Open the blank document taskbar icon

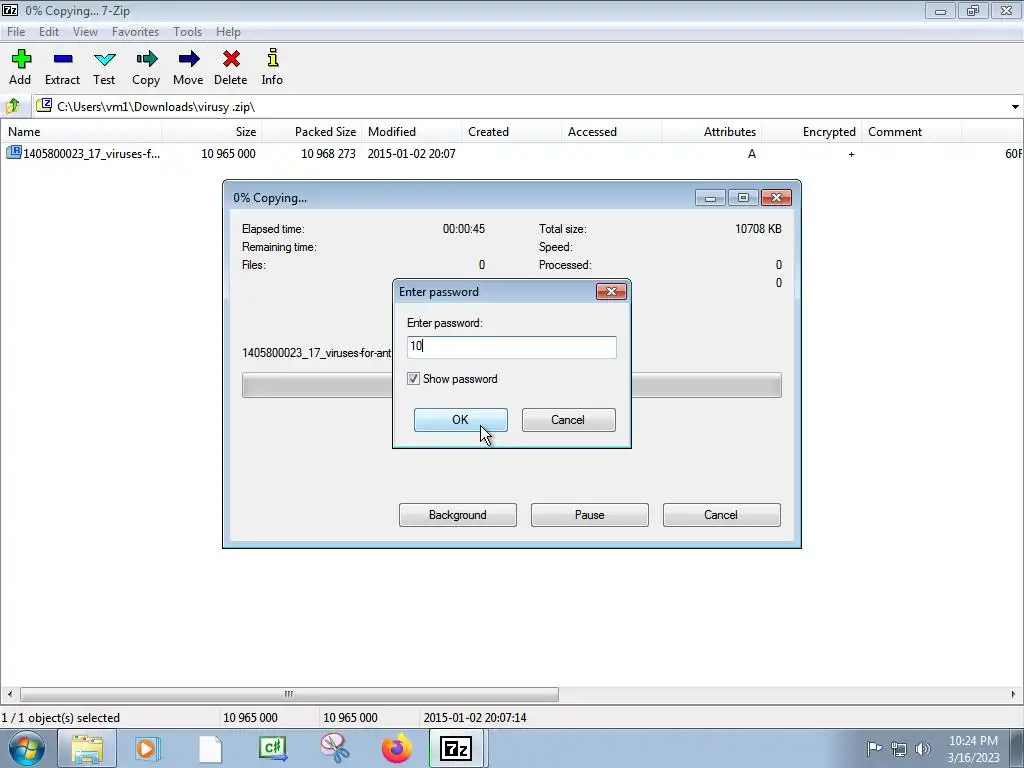[210, 748]
